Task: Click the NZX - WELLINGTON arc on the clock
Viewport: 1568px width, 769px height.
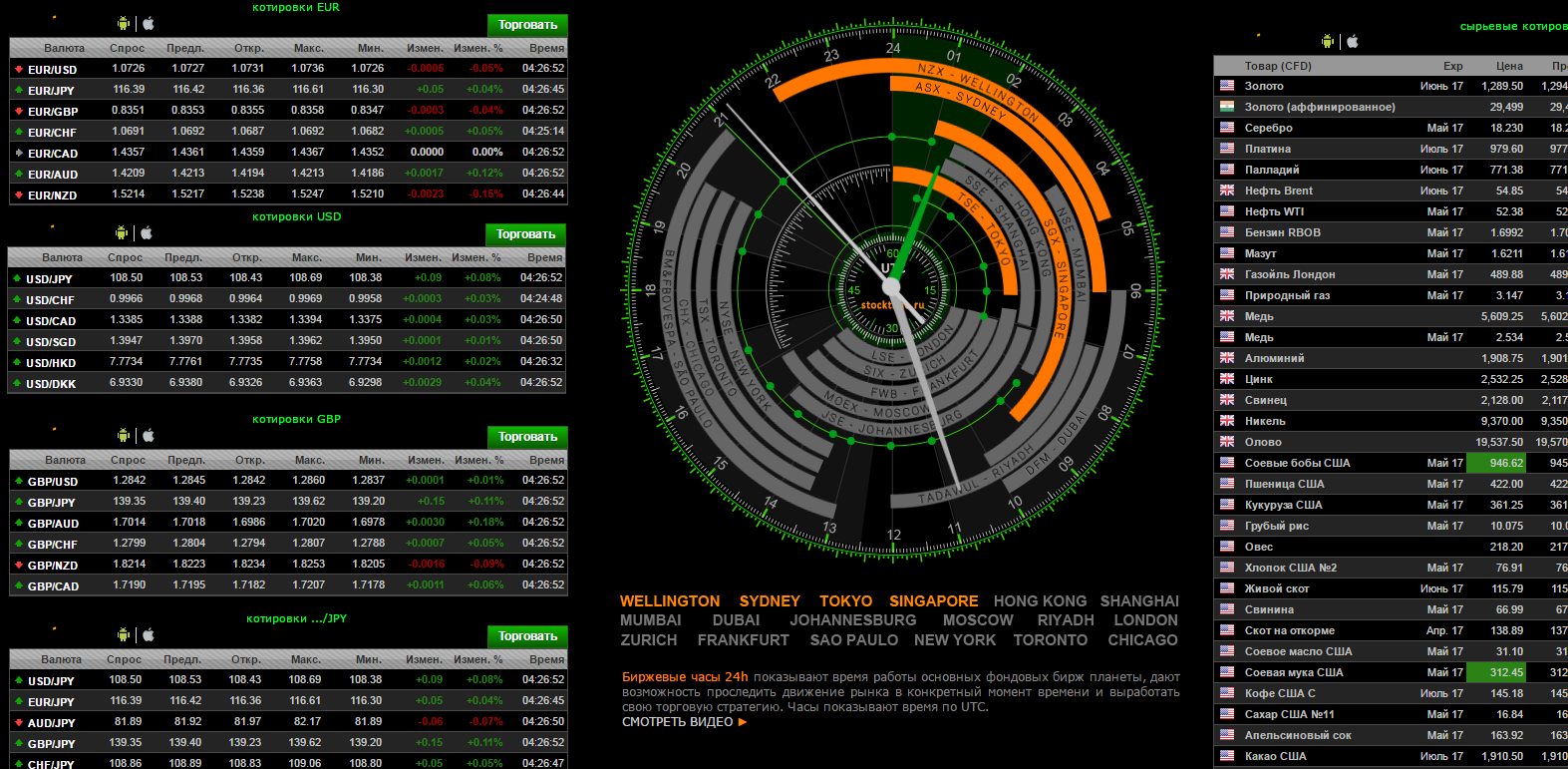Action: pos(977,88)
